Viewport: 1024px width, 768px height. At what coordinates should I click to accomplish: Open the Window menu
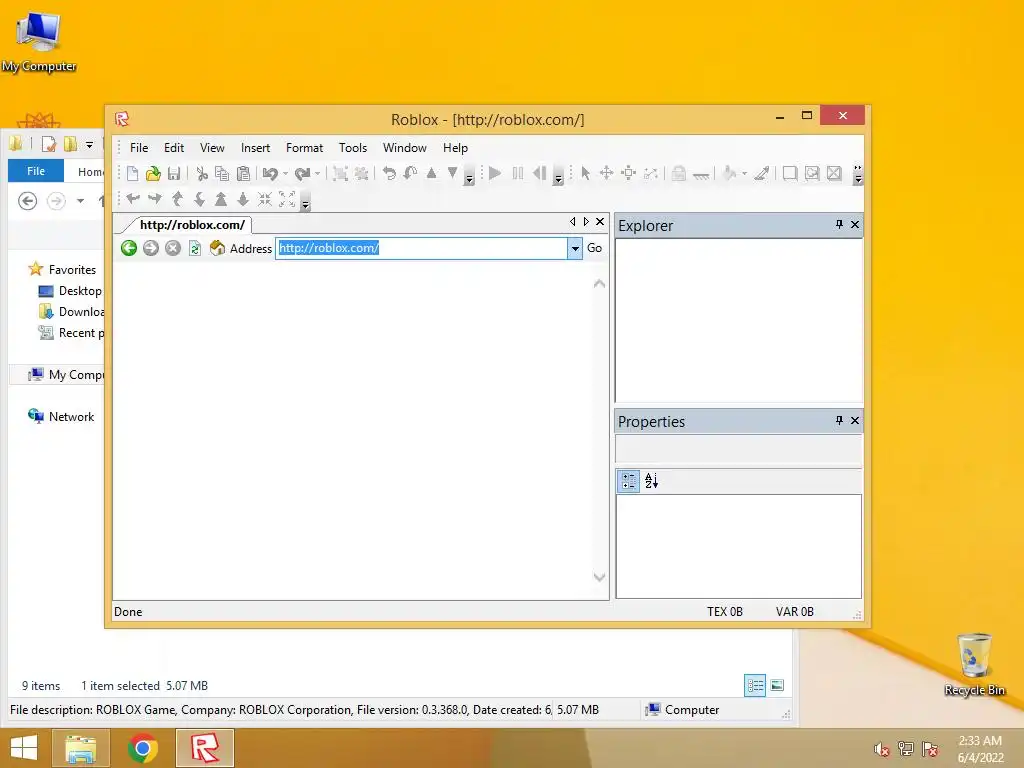tap(405, 148)
